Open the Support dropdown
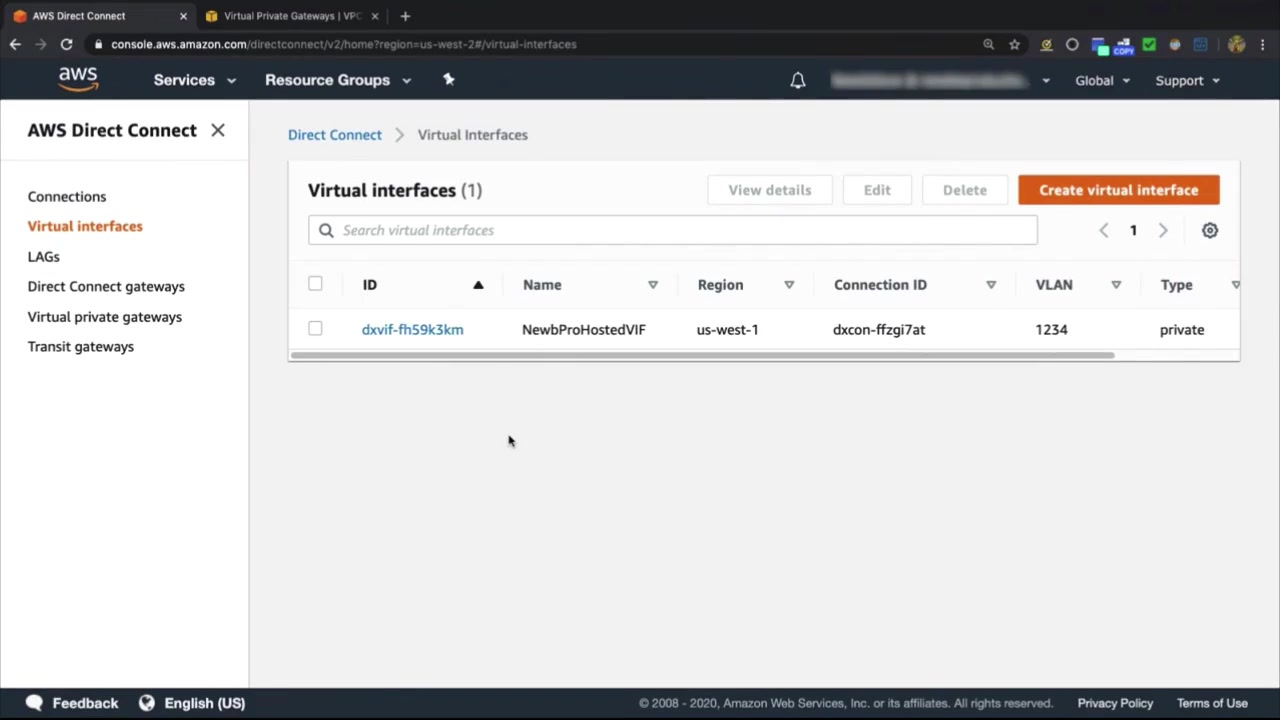The height and width of the screenshot is (720, 1280). [1188, 81]
